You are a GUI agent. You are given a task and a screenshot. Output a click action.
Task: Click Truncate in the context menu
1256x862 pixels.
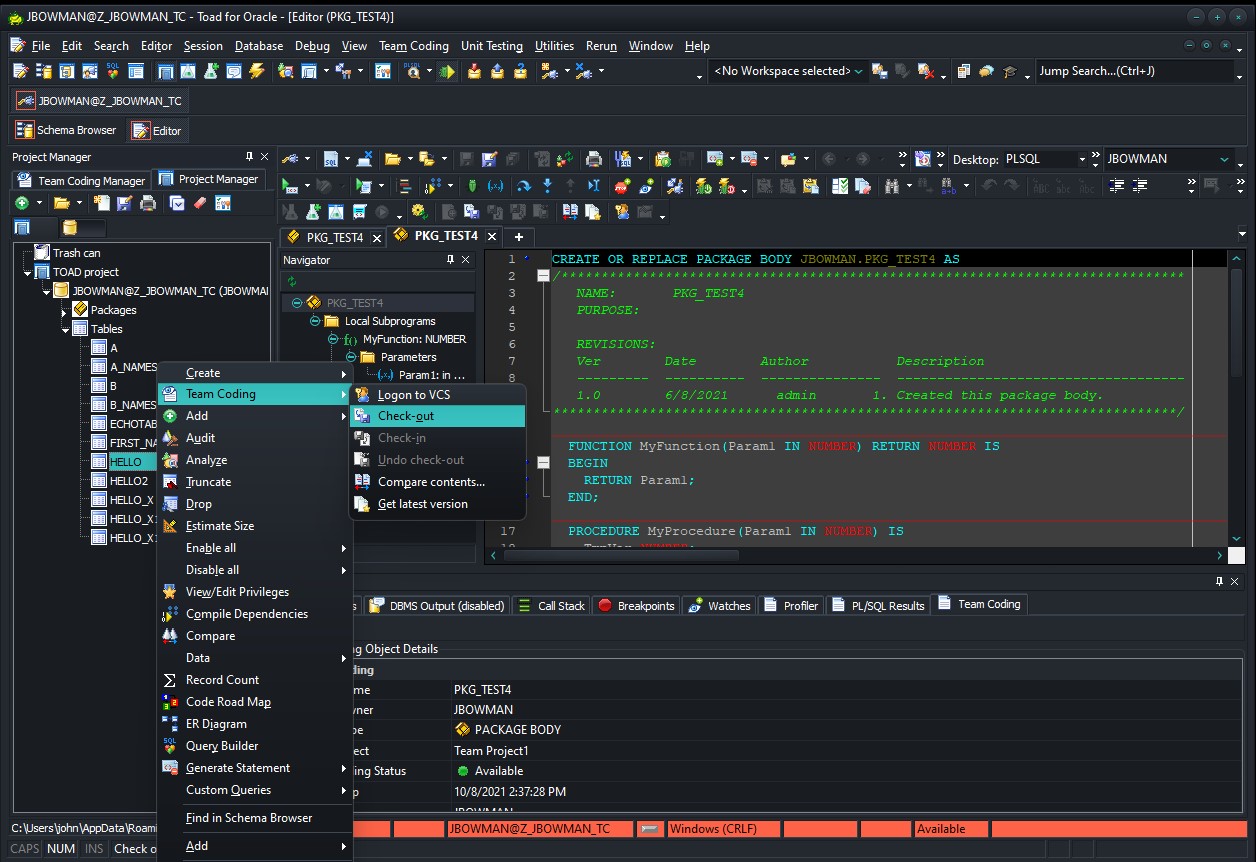(208, 482)
